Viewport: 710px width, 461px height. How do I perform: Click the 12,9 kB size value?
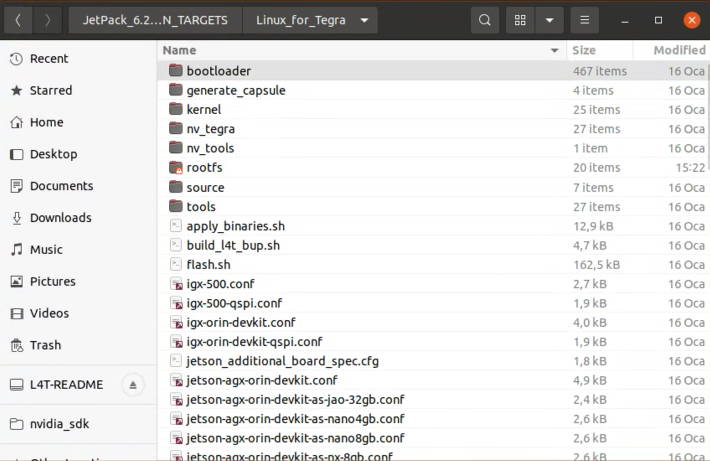(x=593, y=226)
